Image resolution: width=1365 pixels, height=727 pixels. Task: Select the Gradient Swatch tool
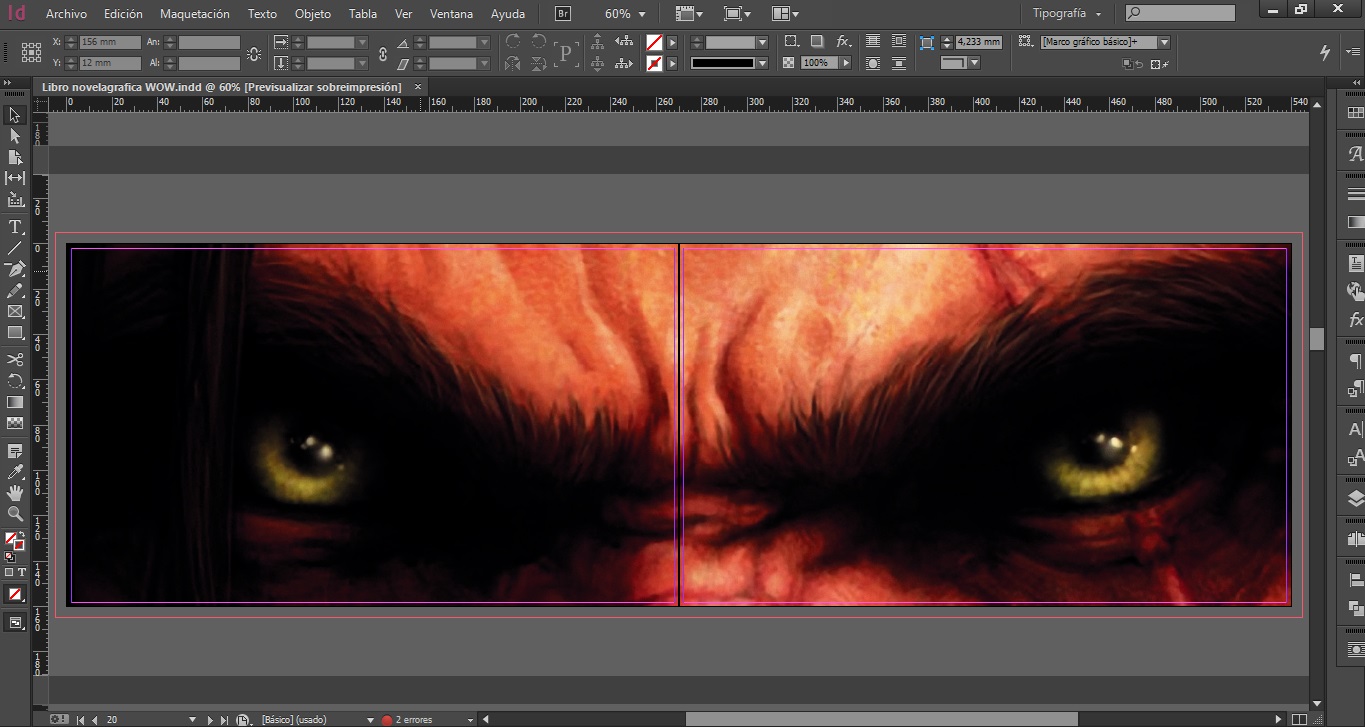pos(15,401)
